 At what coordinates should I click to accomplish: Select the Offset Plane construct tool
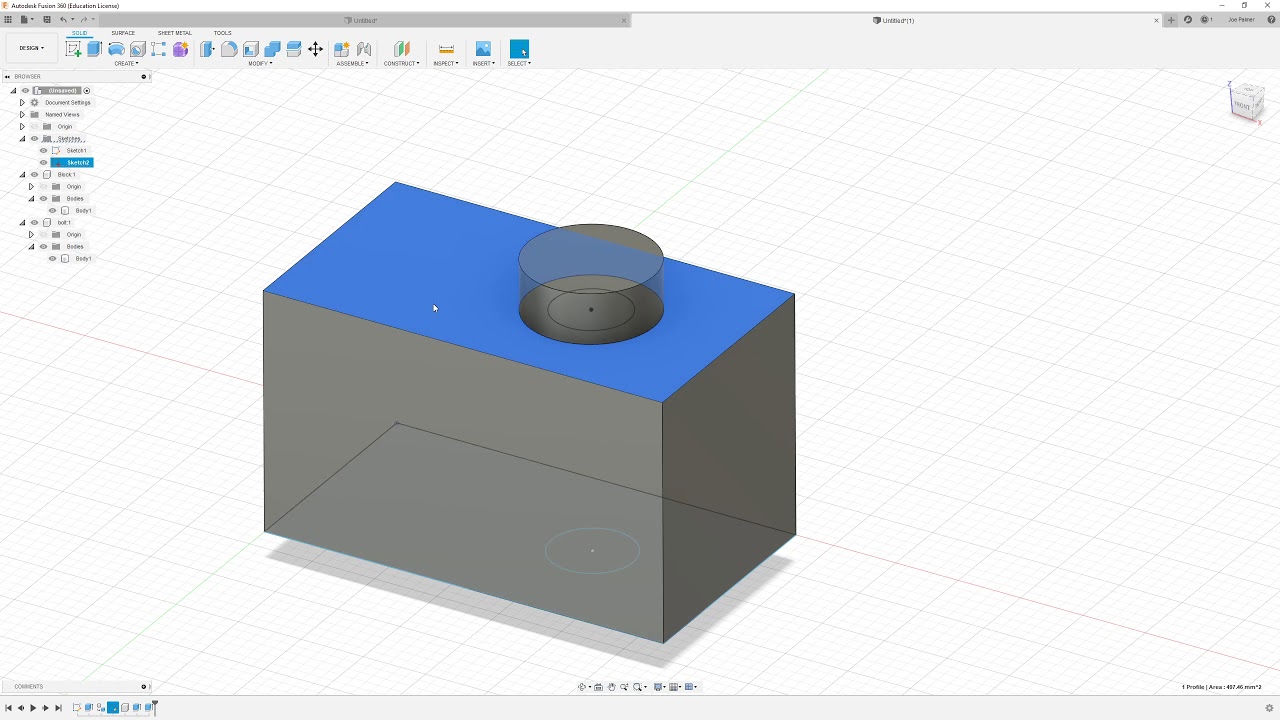(402, 49)
